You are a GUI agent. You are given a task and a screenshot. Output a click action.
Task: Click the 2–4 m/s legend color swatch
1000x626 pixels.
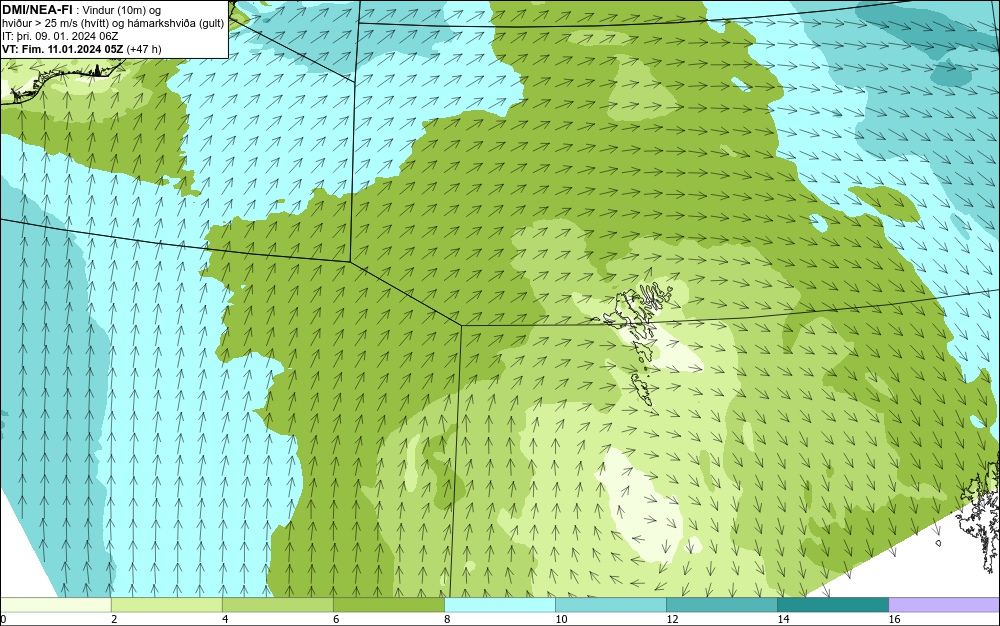pyautogui.click(x=166, y=604)
